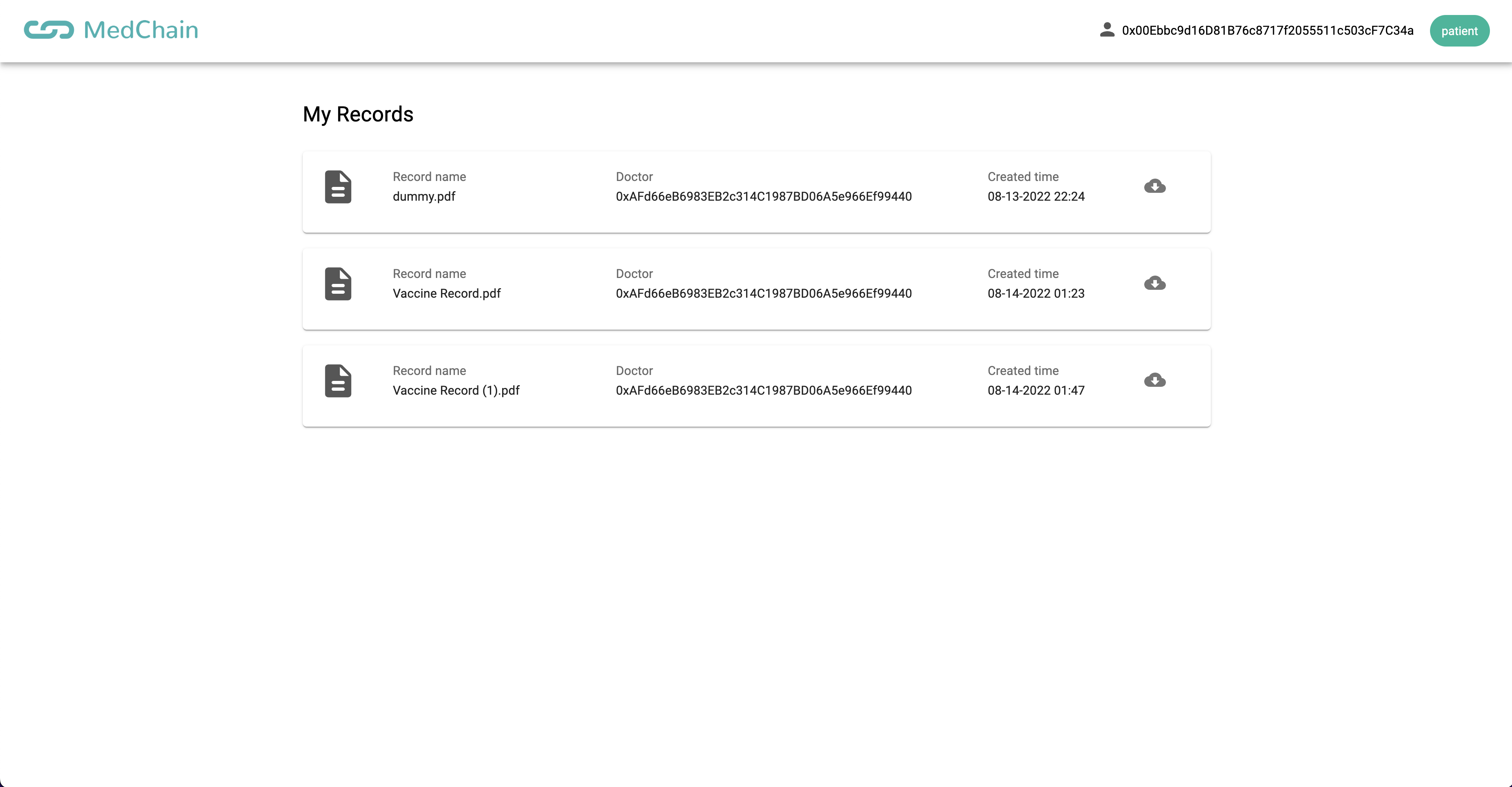Click document icon for Vaccine Record (1).pdf
The height and width of the screenshot is (787, 1512).
(338, 380)
